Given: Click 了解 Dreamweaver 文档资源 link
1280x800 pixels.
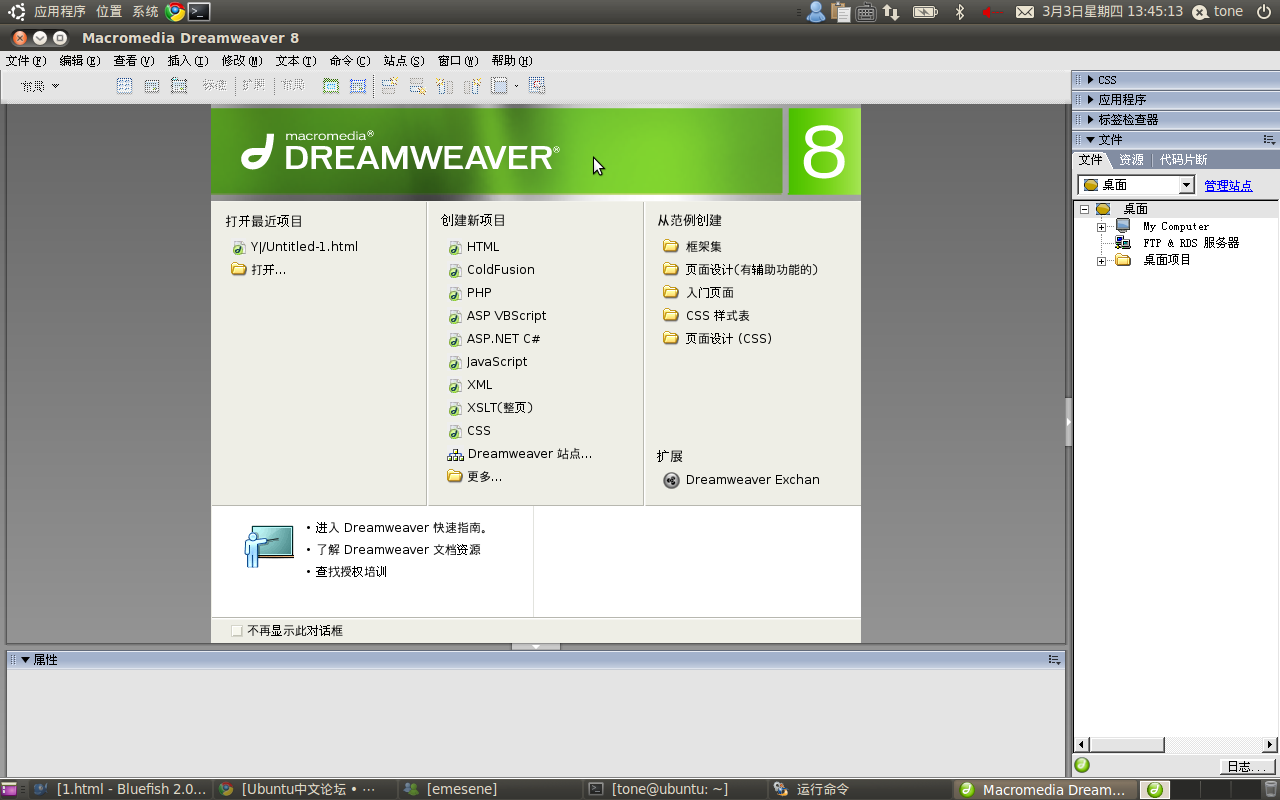Looking at the screenshot, I should point(398,550).
